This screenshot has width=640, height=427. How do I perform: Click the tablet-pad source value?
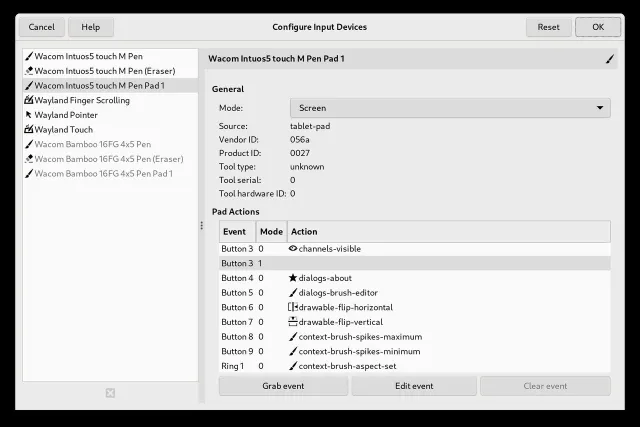(310, 126)
